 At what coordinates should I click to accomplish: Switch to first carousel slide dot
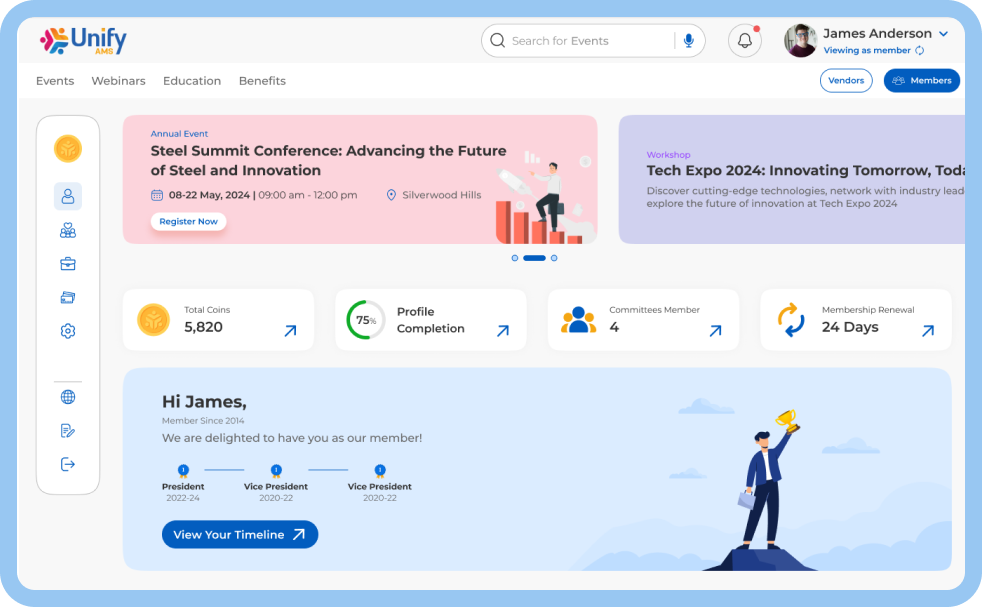click(515, 258)
